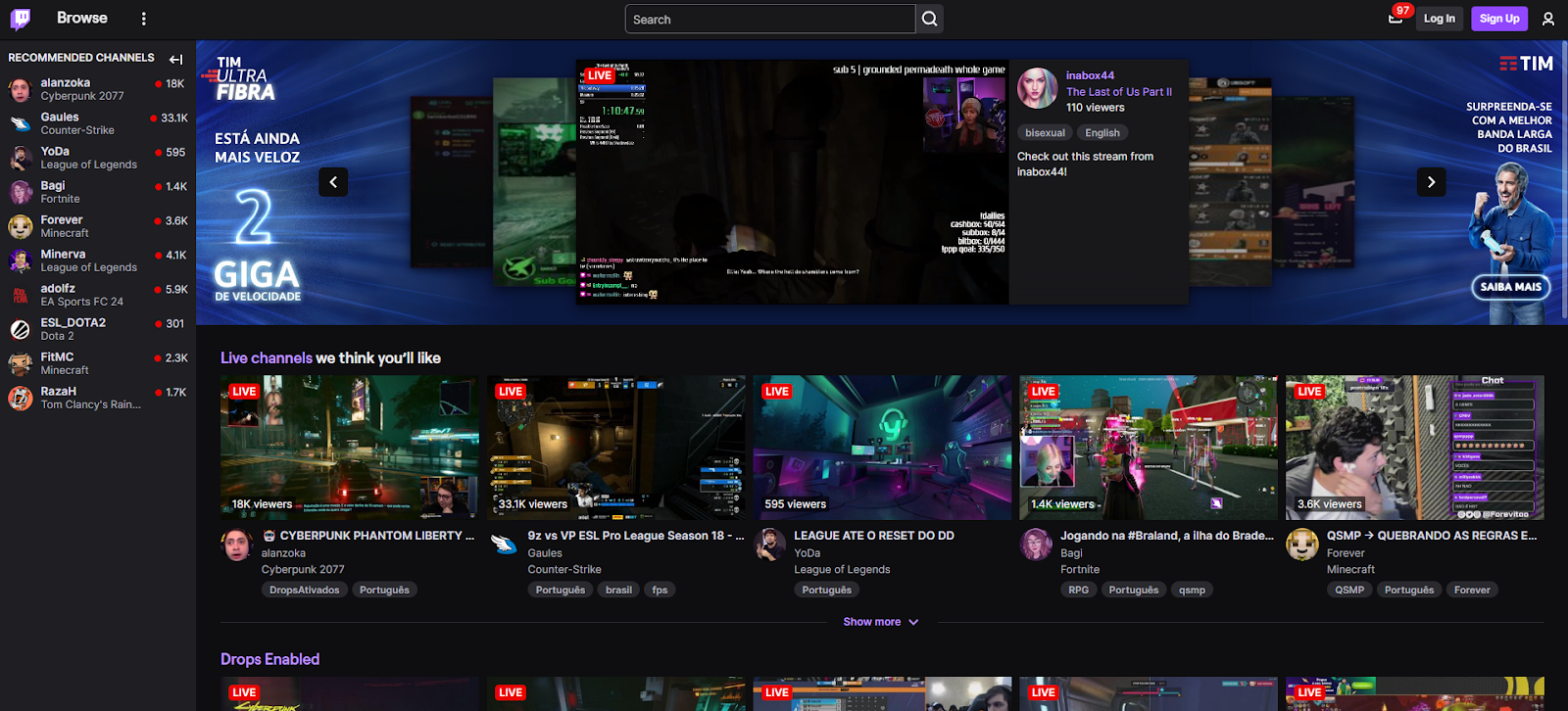1568x711 pixels.
Task: Open Forever 3.6K viewers stream thumbnail
Action: click(1415, 448)
